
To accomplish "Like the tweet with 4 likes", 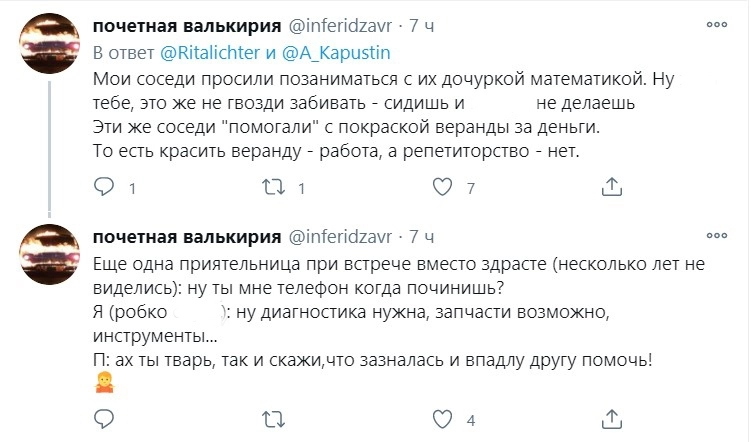I will point(442,418).
